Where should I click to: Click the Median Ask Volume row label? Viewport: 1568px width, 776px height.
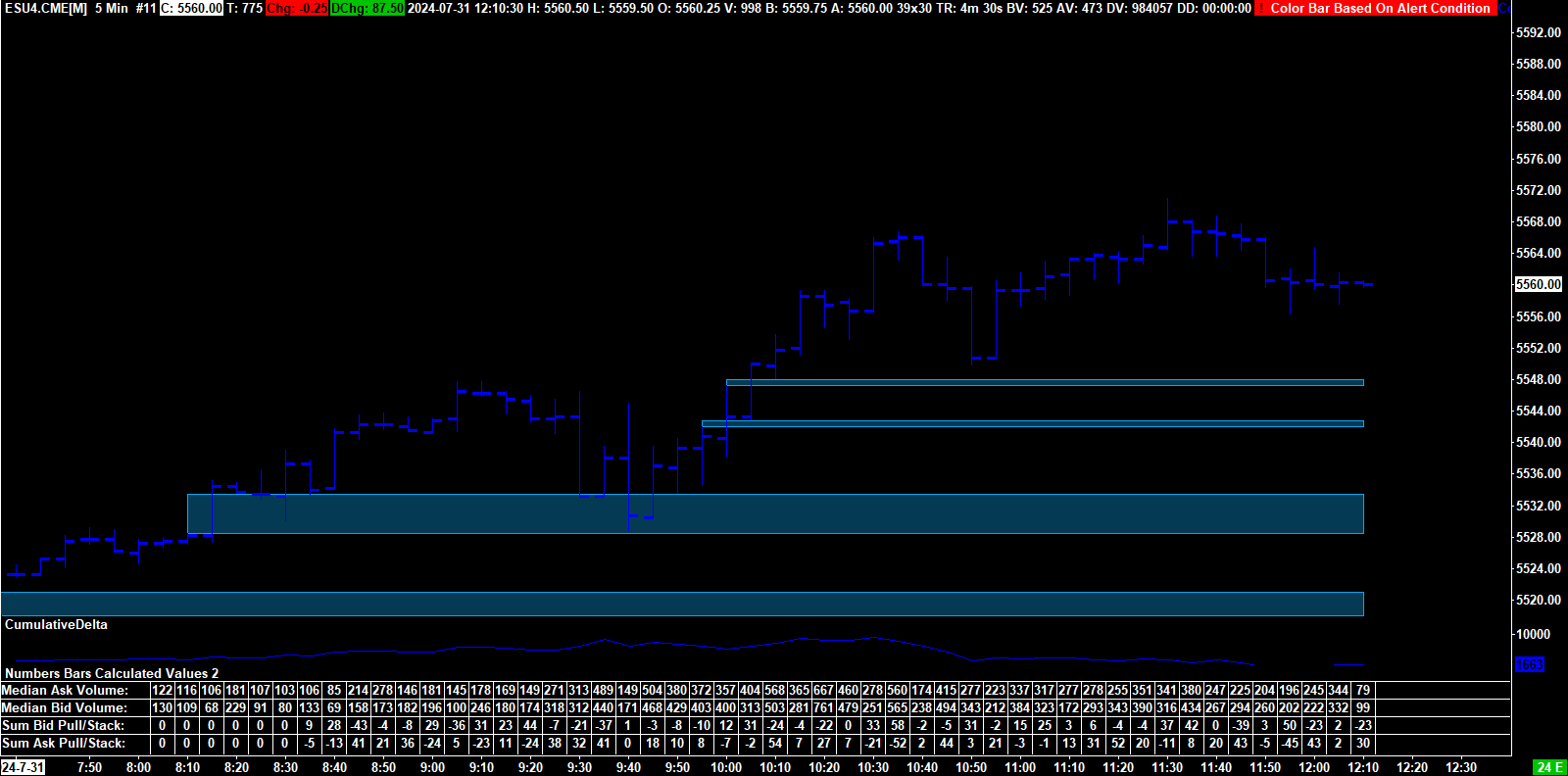65,690
